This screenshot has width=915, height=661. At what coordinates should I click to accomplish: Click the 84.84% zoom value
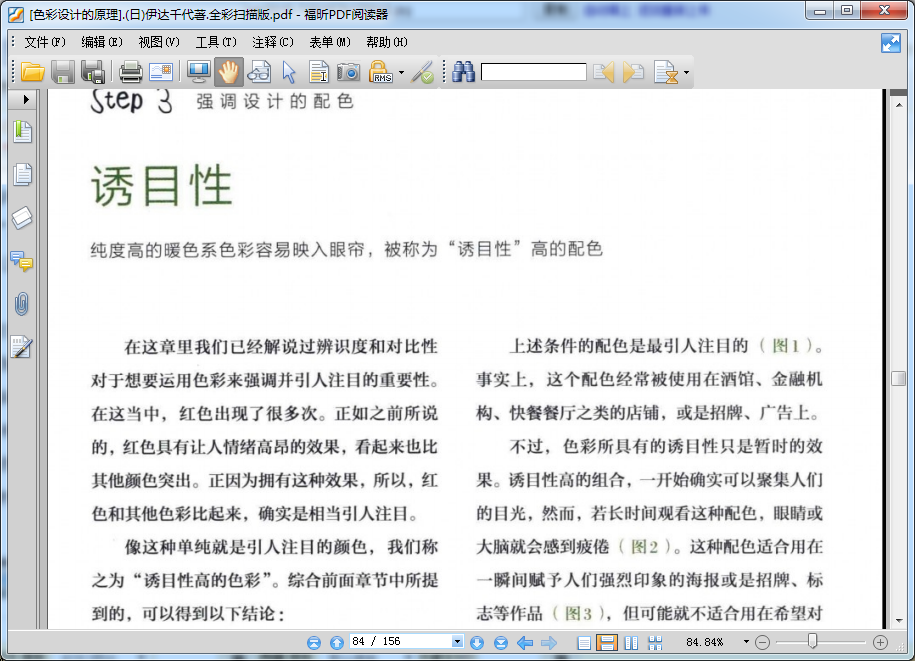click(704, 642)
